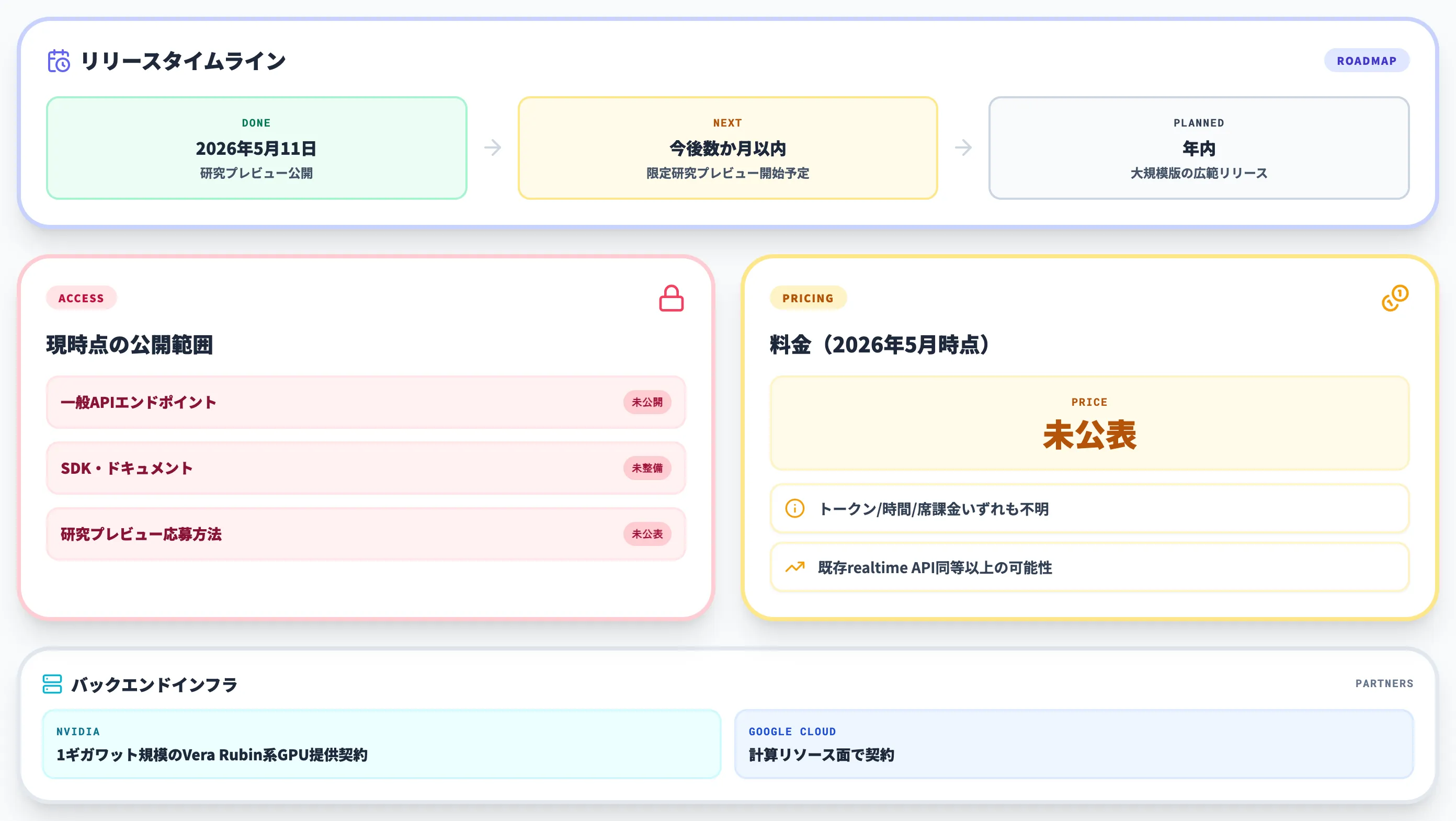Click the info circle icon beside トークン/時間/席課金

click(795, 508)
